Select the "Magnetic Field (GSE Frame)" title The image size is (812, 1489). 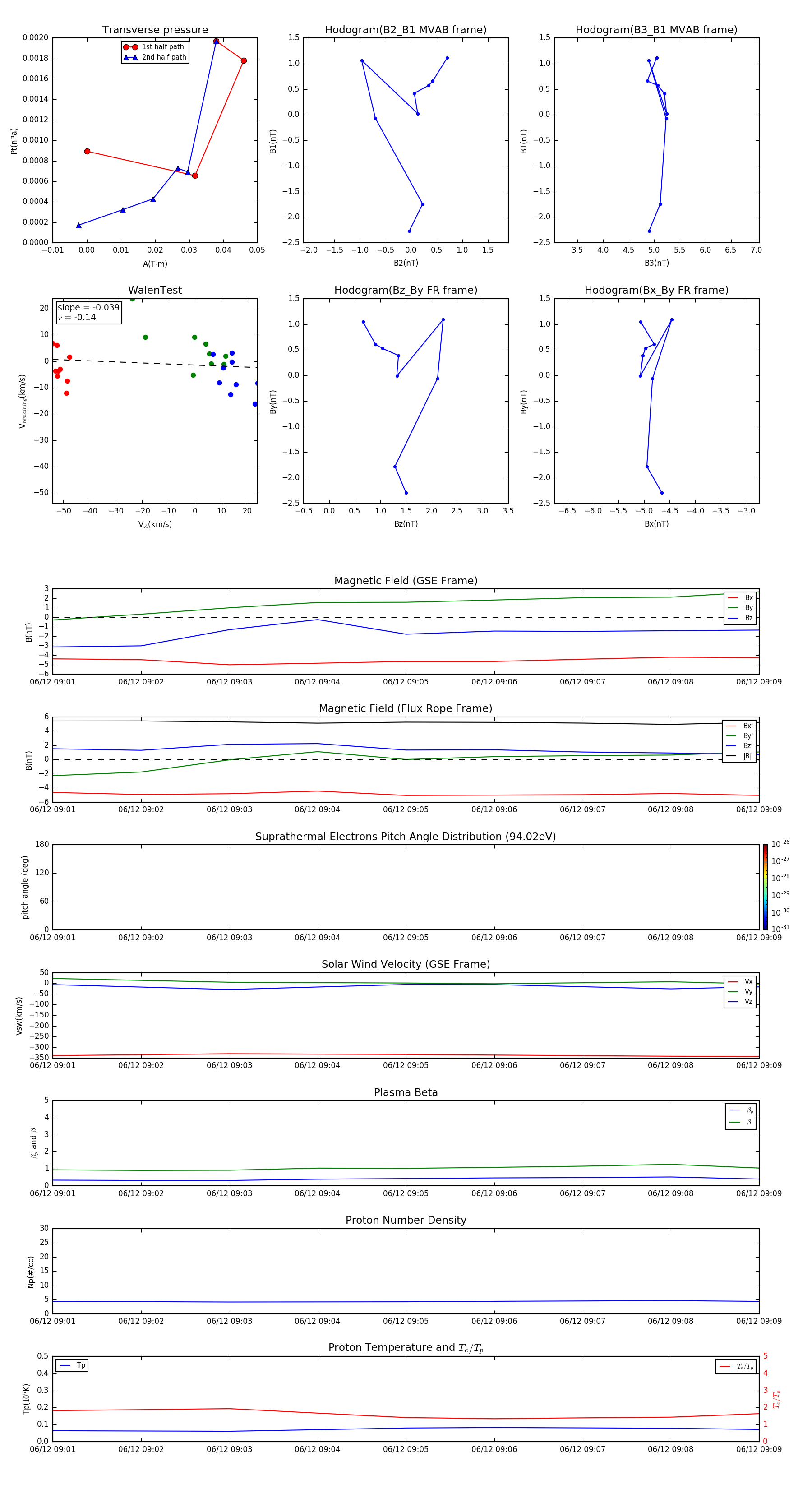[406, 581]
